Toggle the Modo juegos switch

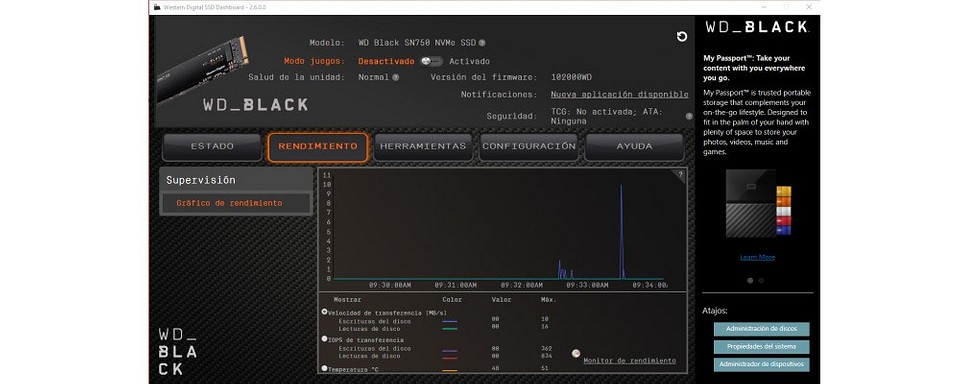(432, 61)
